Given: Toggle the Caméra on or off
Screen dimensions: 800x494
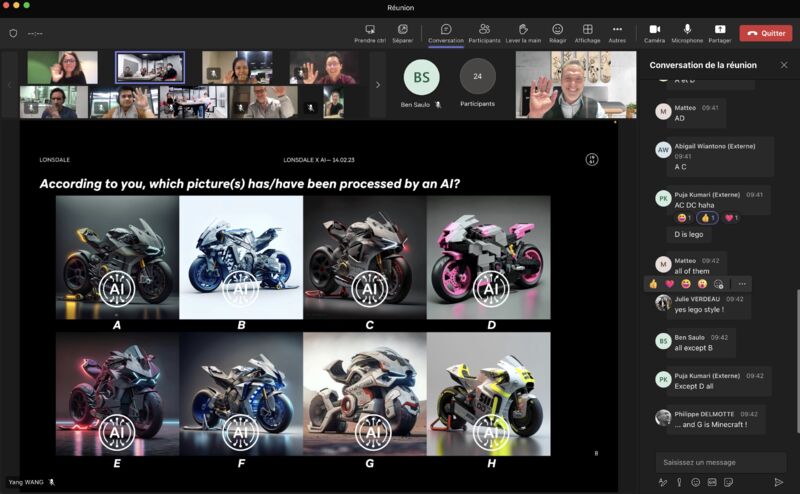Looking at the screenshot, I should pyautogui.click(x=654, y=33).
